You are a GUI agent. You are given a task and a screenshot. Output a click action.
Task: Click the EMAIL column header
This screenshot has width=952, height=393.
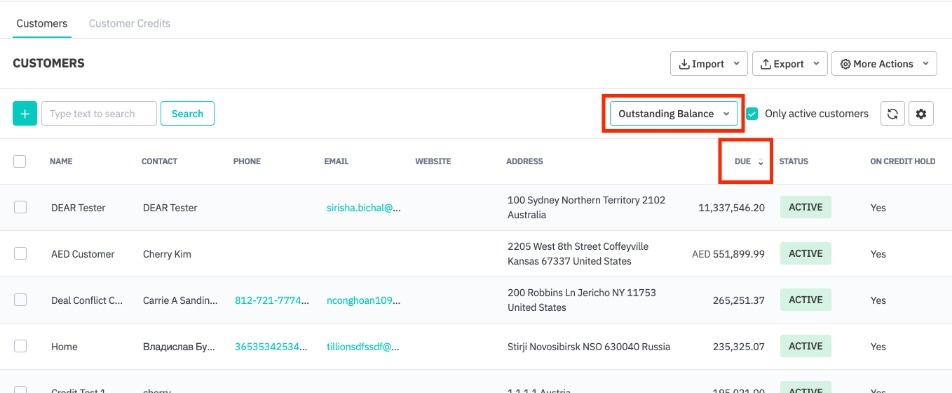[x=336, y=162]
